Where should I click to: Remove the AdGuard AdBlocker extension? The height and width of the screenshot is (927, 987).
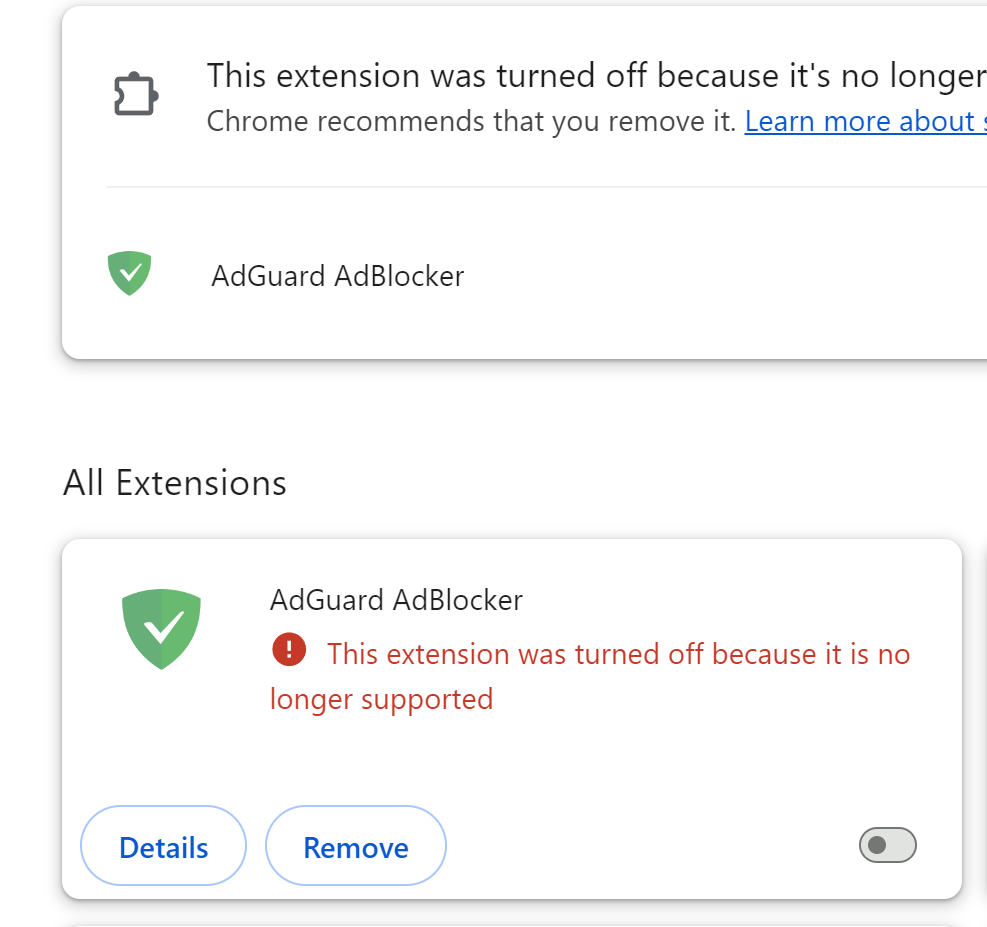point(356,846)
